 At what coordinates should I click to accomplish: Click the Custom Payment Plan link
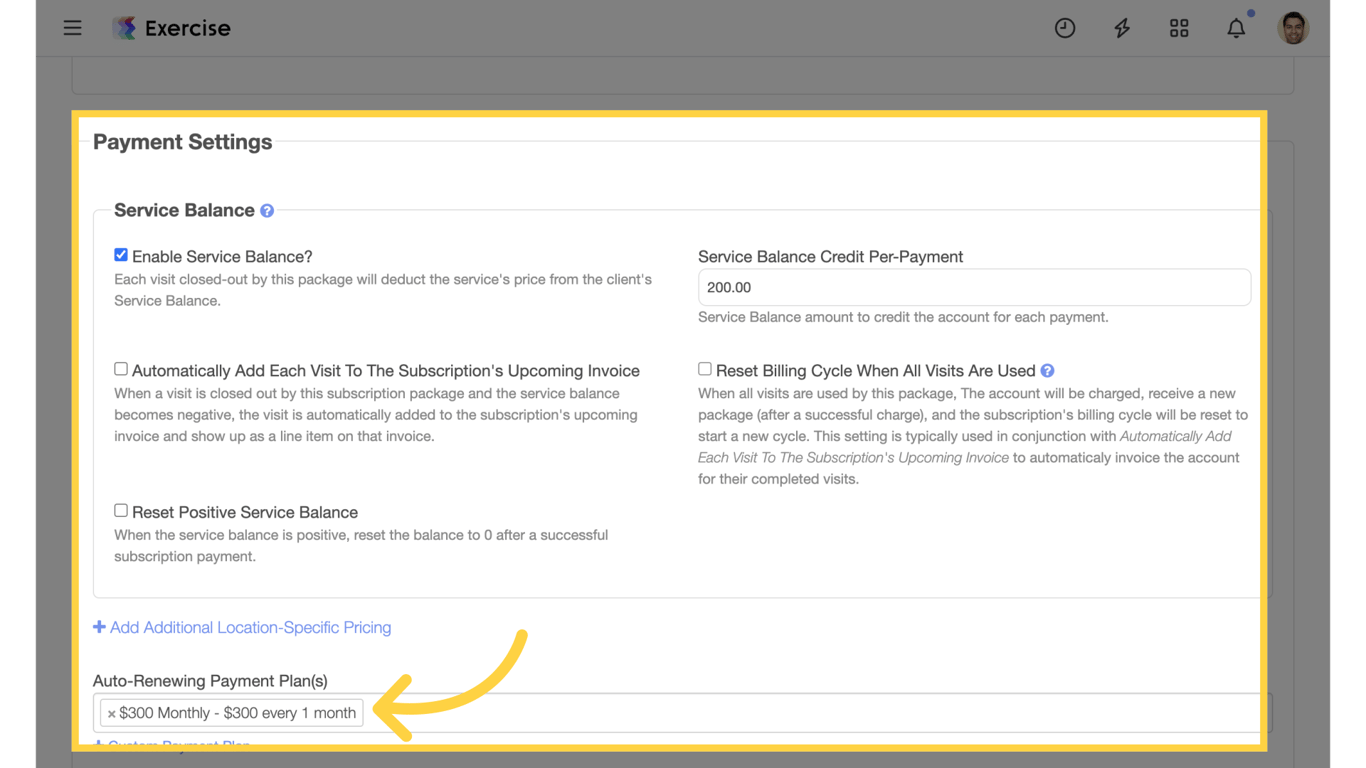[x=172, y=745]
